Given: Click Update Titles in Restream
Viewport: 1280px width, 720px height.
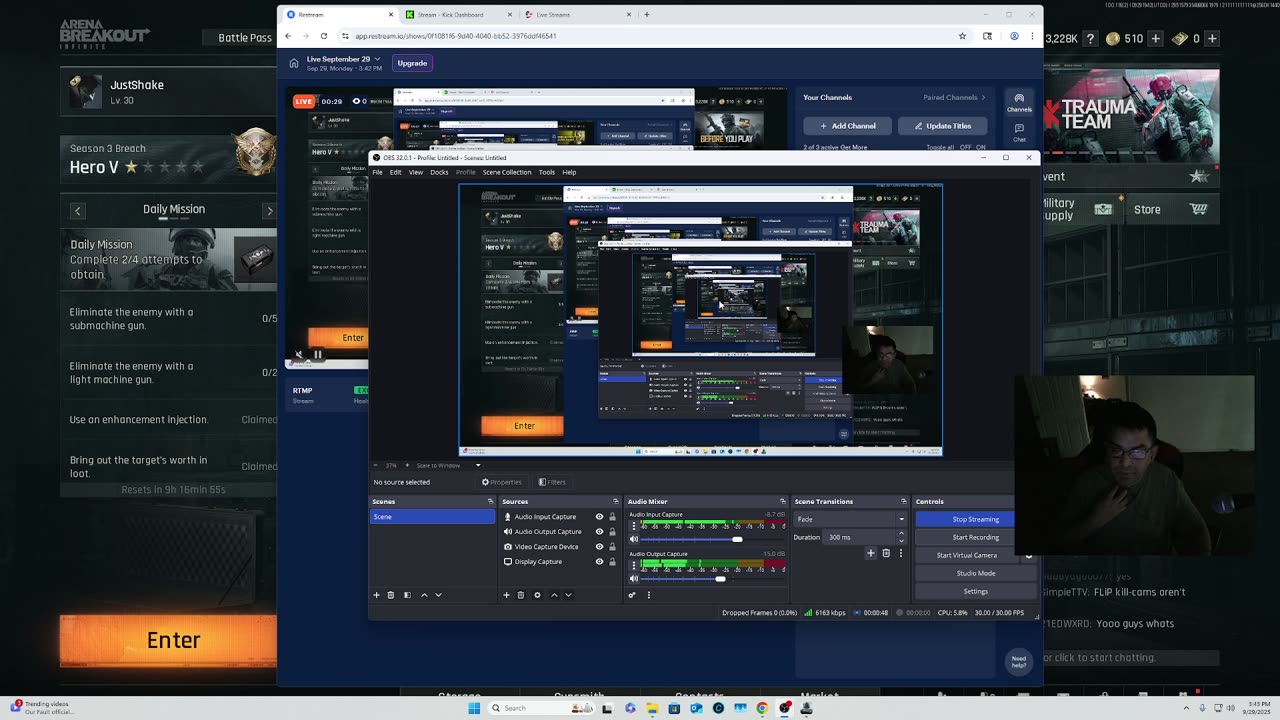Looking at the screenshot, I should point(942,126).
